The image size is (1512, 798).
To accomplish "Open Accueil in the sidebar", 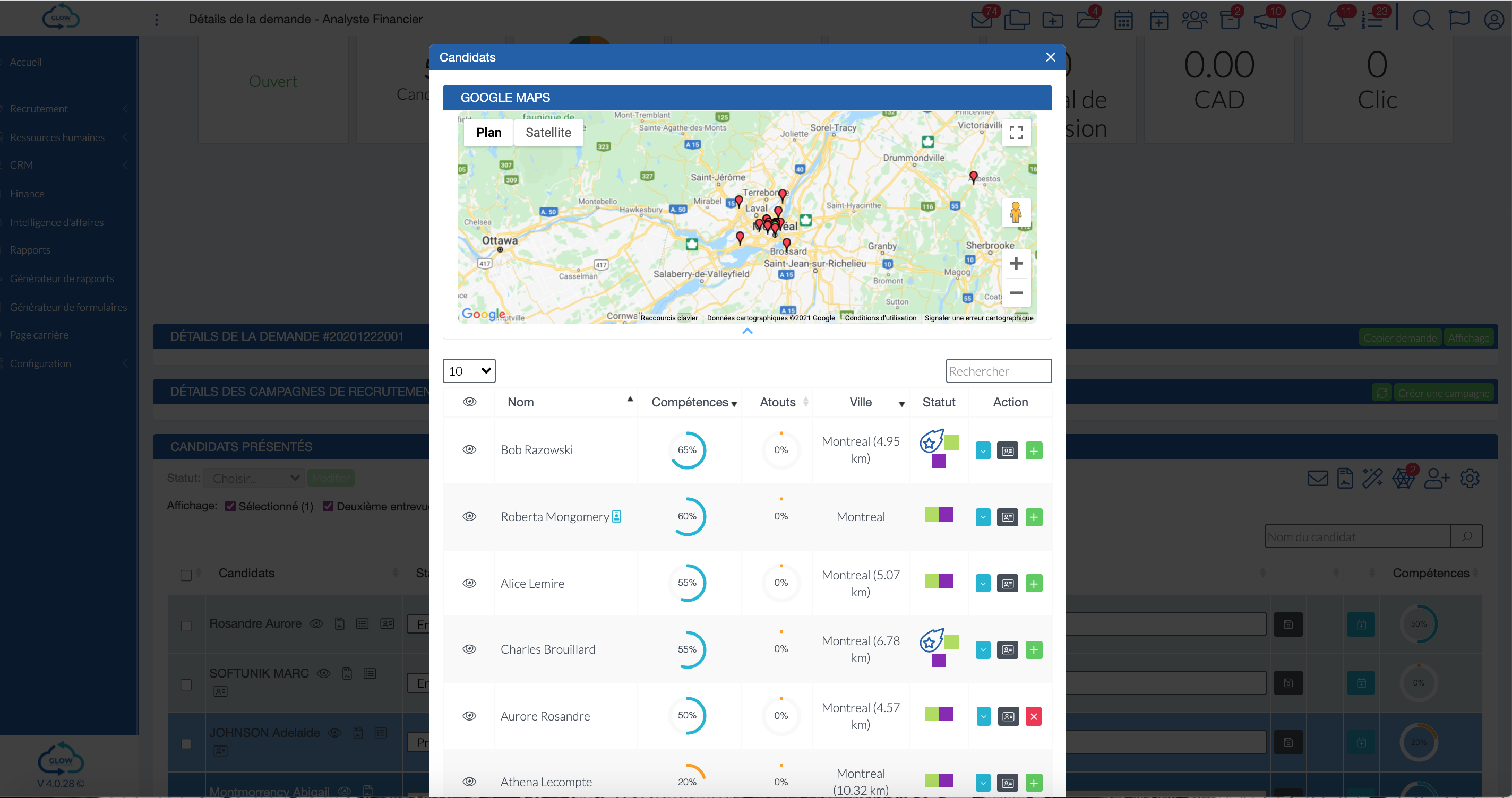I will tap(26, 62).
